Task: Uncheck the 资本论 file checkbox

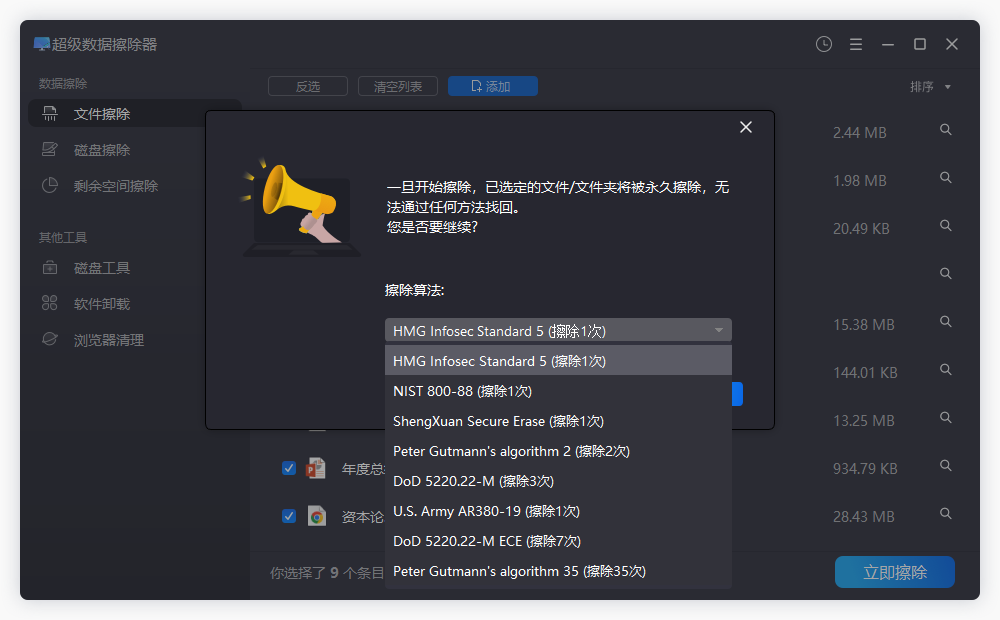Action: tap(289, 516)
